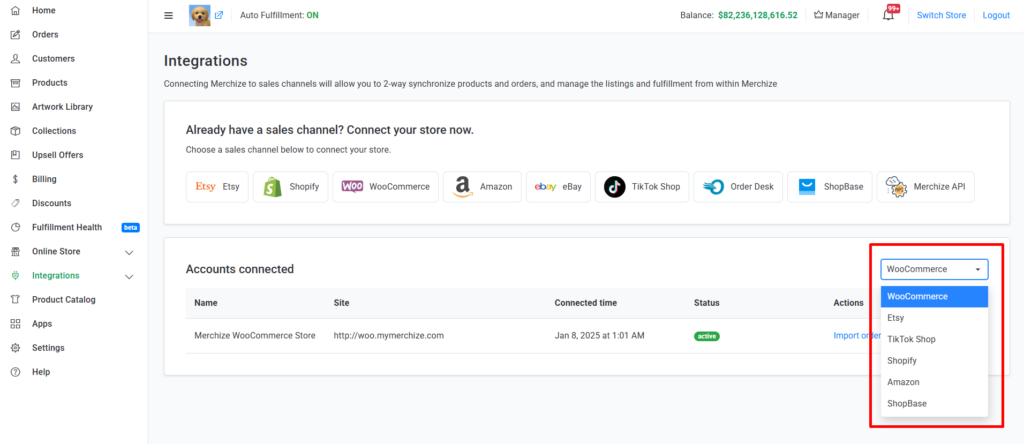This screenshot has width=1024, height=444.
Task: Click the Upsell Offers icon in sidebar
Action: [16, 155]
